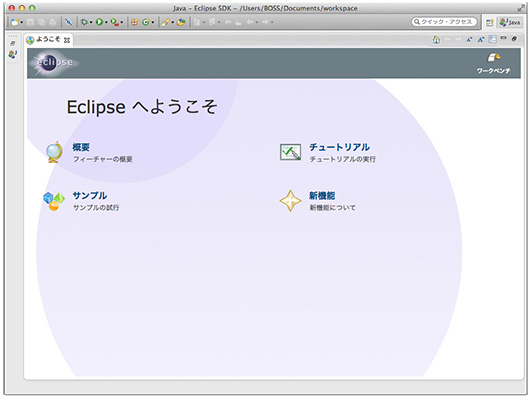Click the 新機能について description text
The height and width of the screenshot is (398, 530).
point(332,208)
